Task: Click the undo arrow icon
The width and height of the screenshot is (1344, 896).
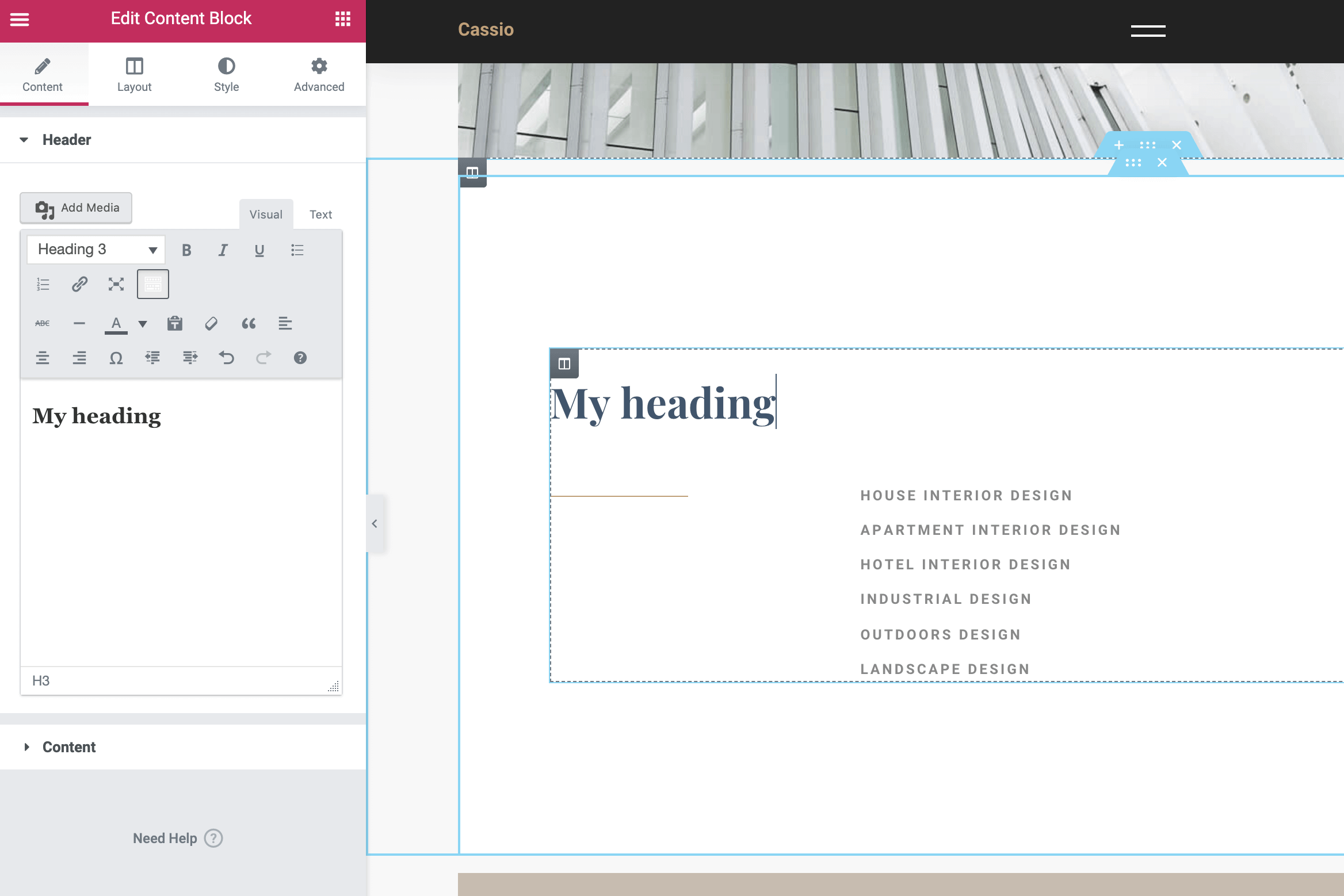Action: click(227, 358)
